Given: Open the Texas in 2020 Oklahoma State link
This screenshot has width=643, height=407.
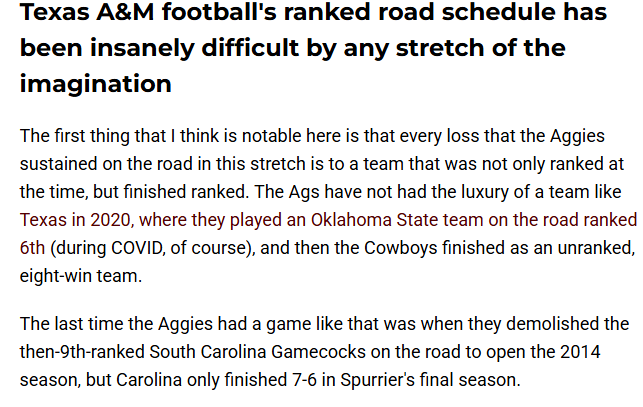Looking at the screenshot, I should tap(328, 220).
